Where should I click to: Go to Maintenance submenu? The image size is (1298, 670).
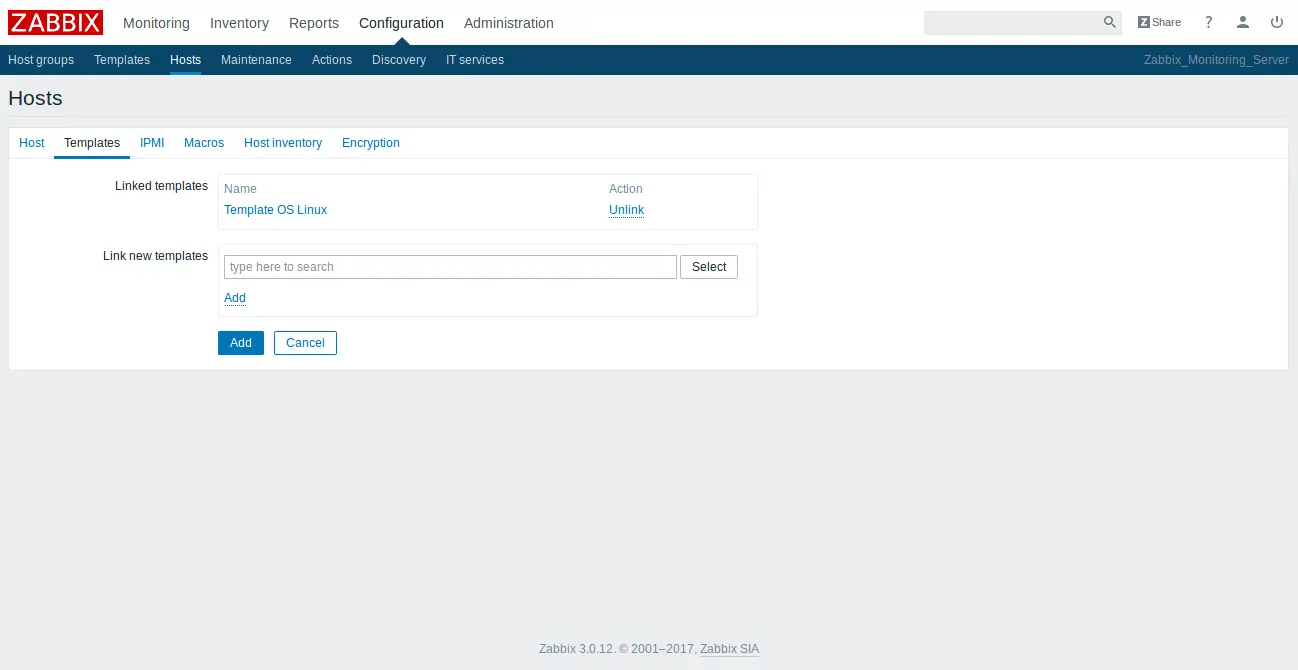tap(256, 60)
